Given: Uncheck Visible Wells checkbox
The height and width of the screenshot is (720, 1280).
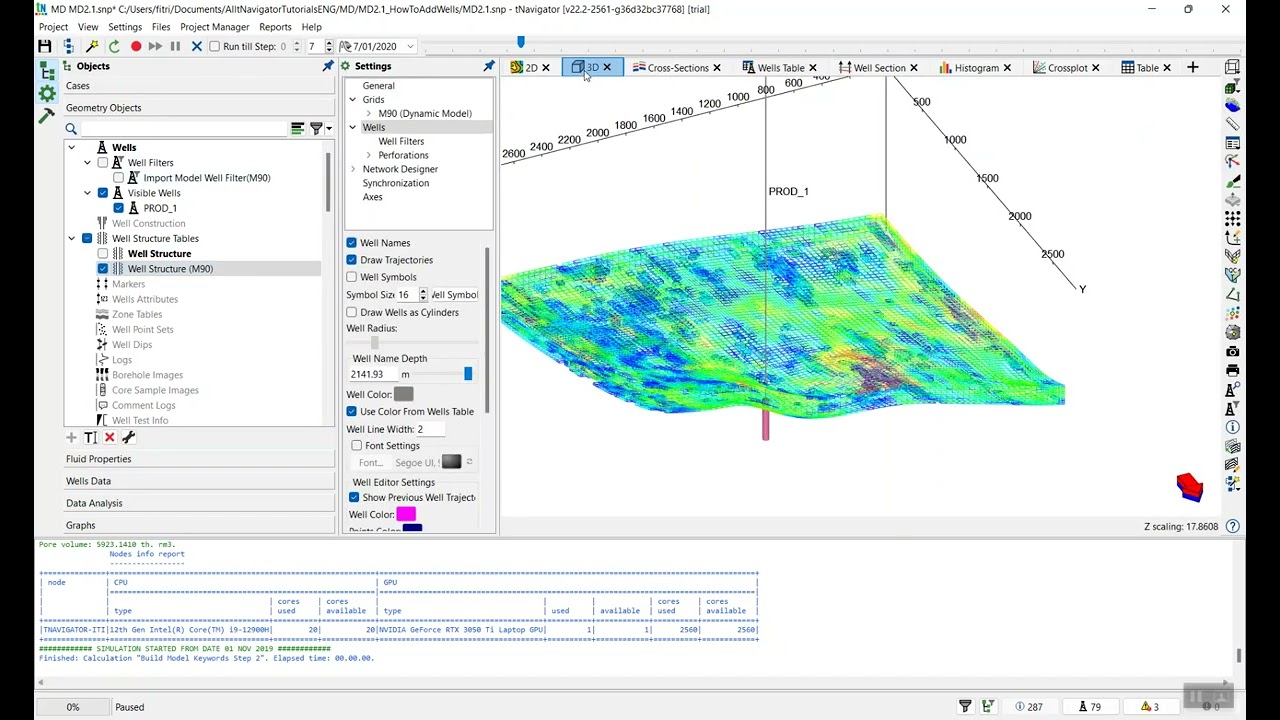Looking at the screenshot, I should [103, 193].
